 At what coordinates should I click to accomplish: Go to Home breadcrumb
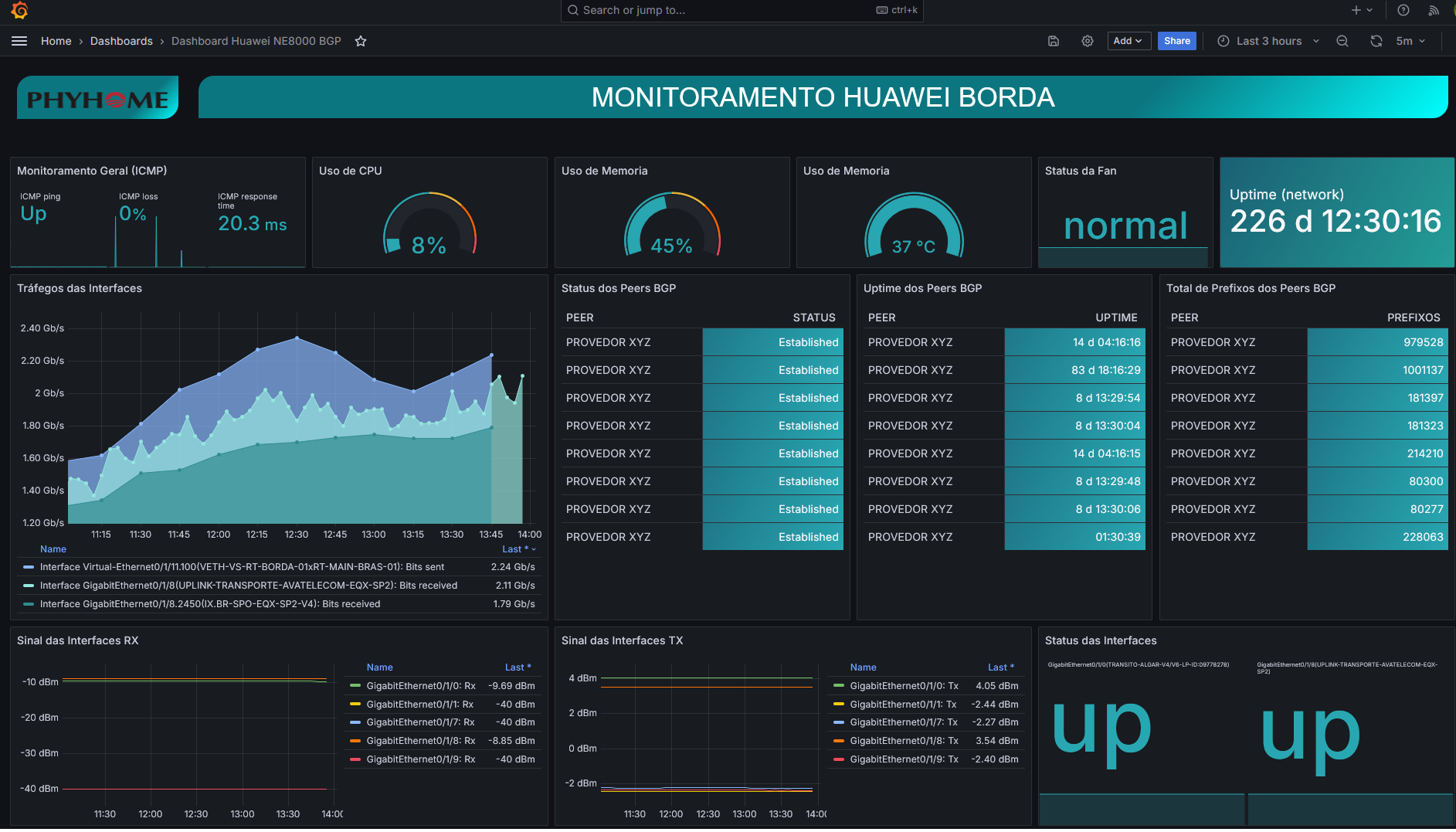(56, 41)
